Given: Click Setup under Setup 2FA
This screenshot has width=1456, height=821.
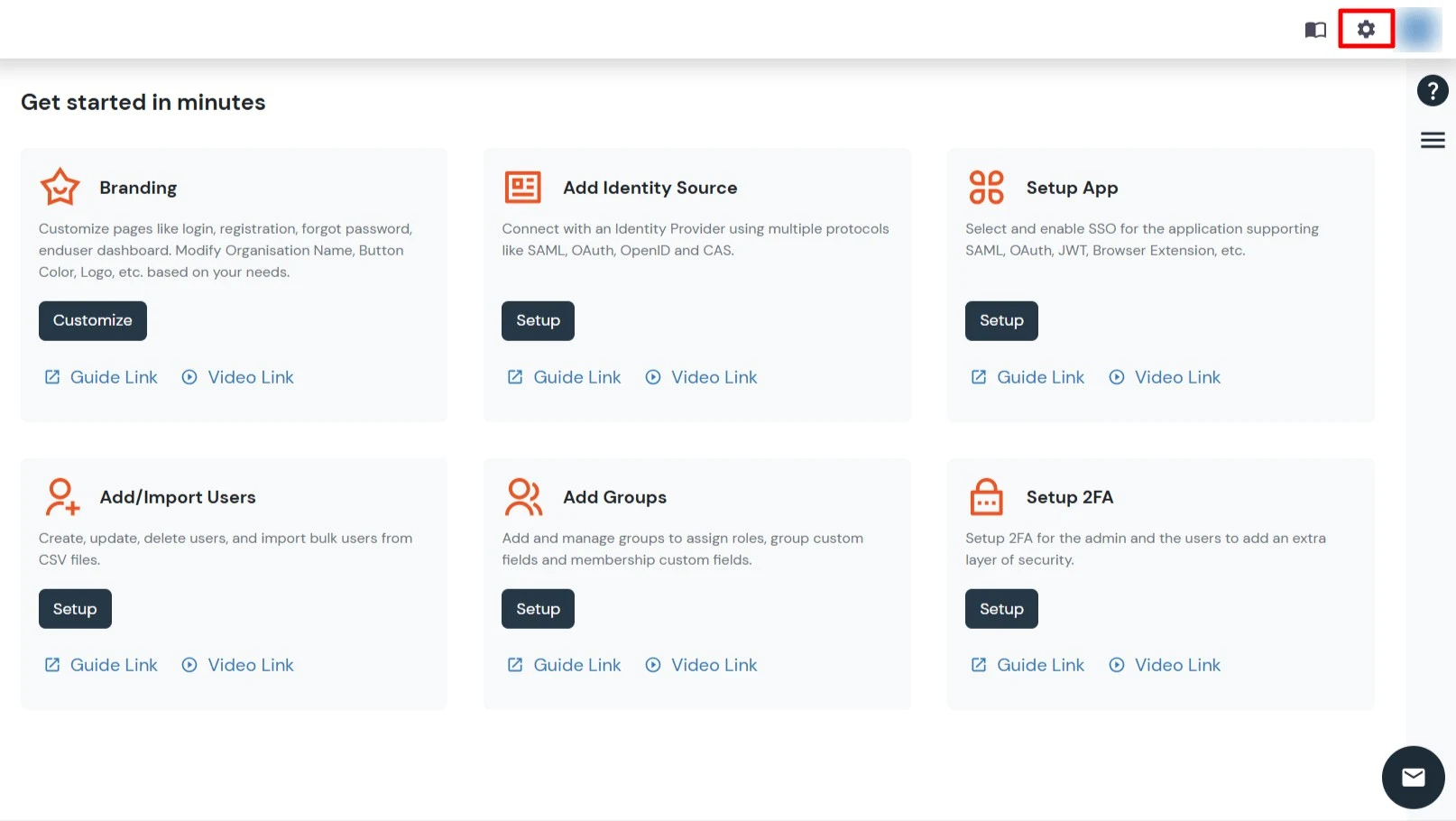Looking at the screenshot, I should point(1001,608).
